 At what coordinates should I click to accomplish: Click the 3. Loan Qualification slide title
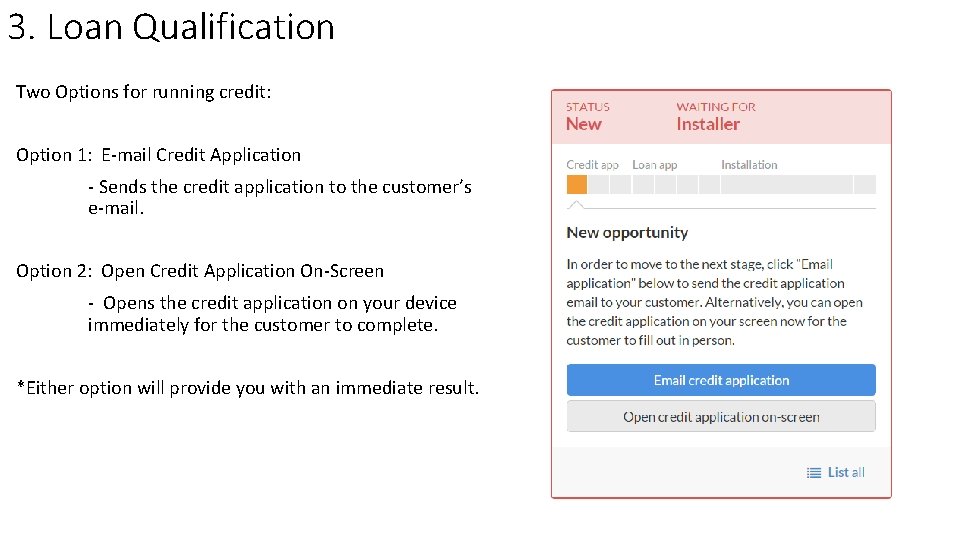[171, 27]
